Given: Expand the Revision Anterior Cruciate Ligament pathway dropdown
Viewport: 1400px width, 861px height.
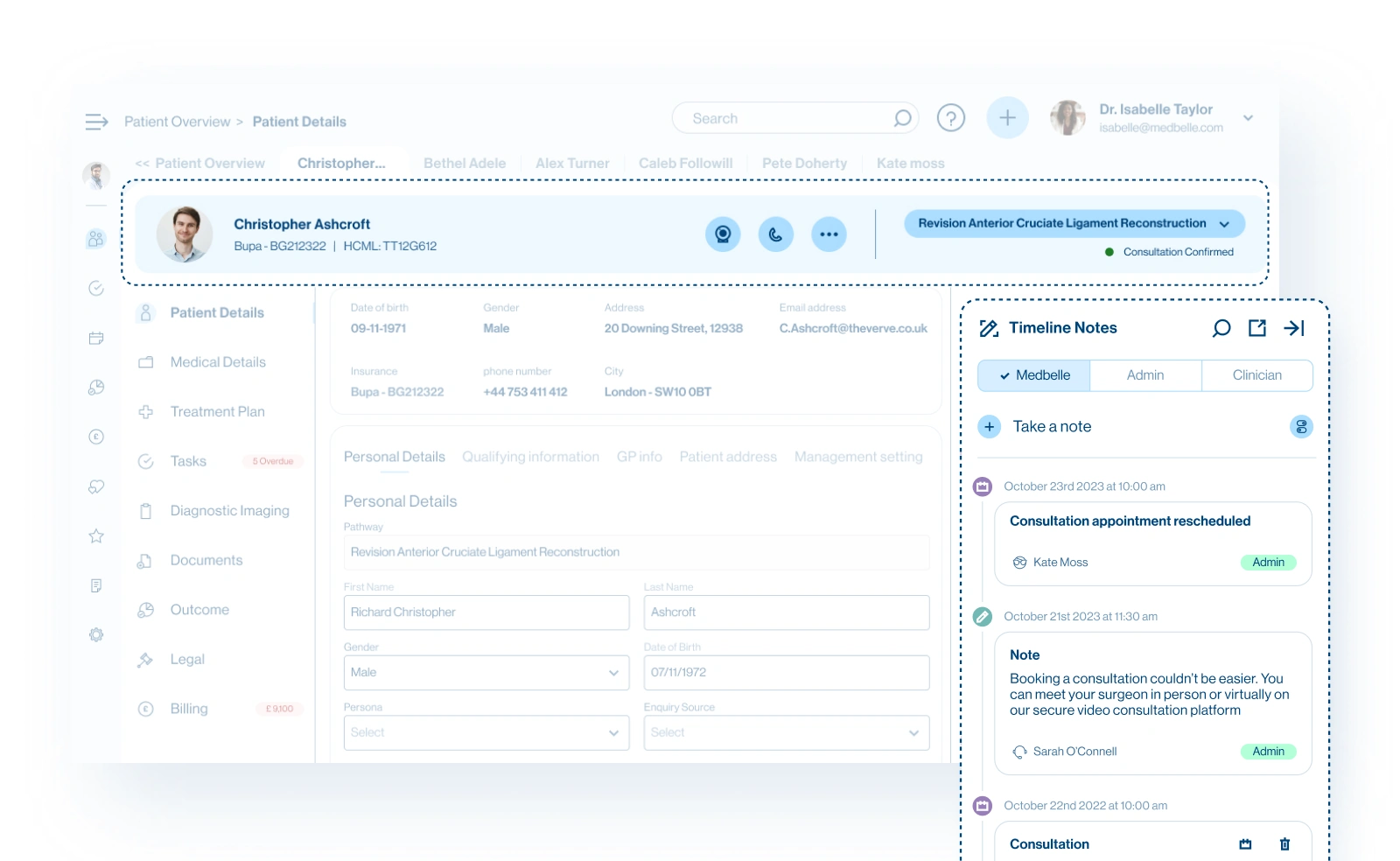Looking at the screenshot, I should pyautogui.click(x=1225, y=223).
